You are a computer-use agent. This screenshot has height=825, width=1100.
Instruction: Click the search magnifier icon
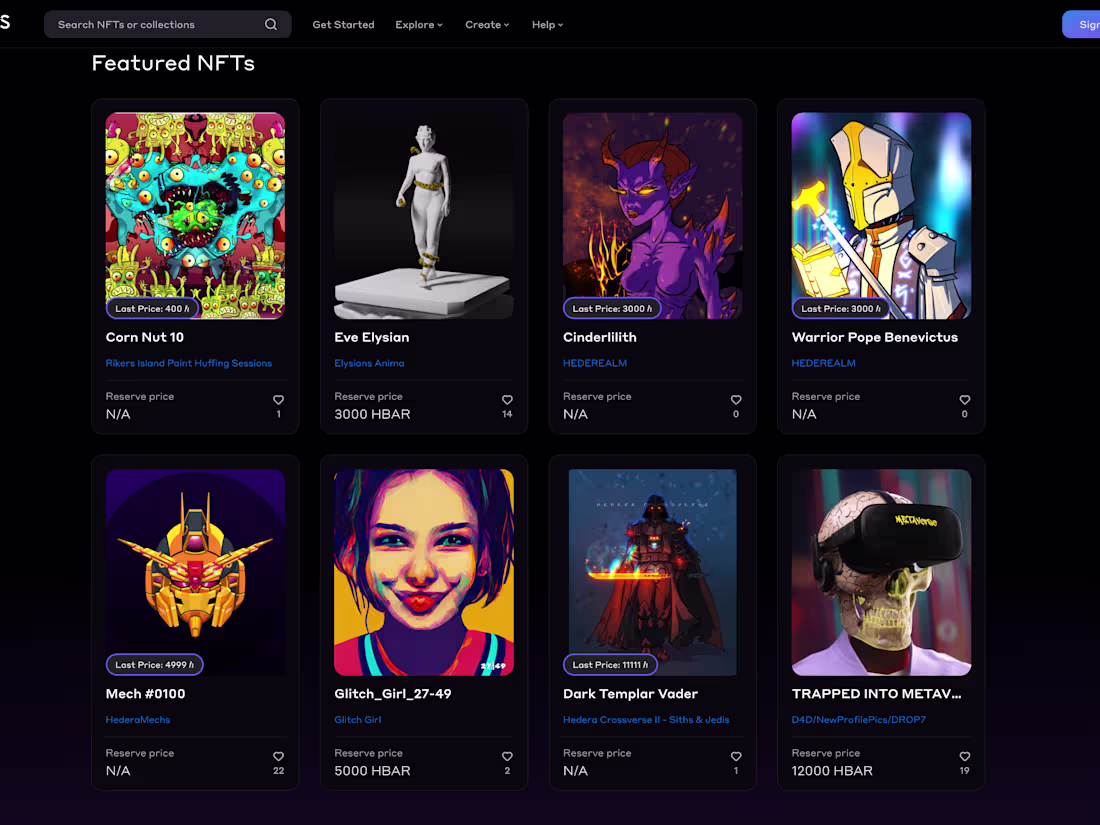pyautogui.click(x=270, y=24)
